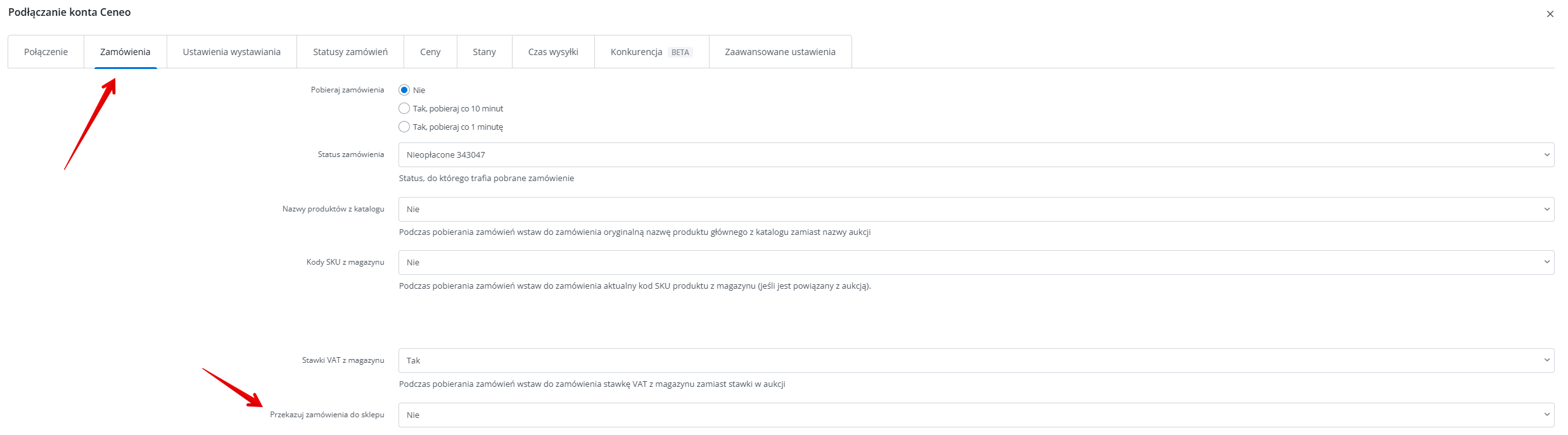Select 'Nie' for Pobieraj zamówienia

(x=404, y=90)
